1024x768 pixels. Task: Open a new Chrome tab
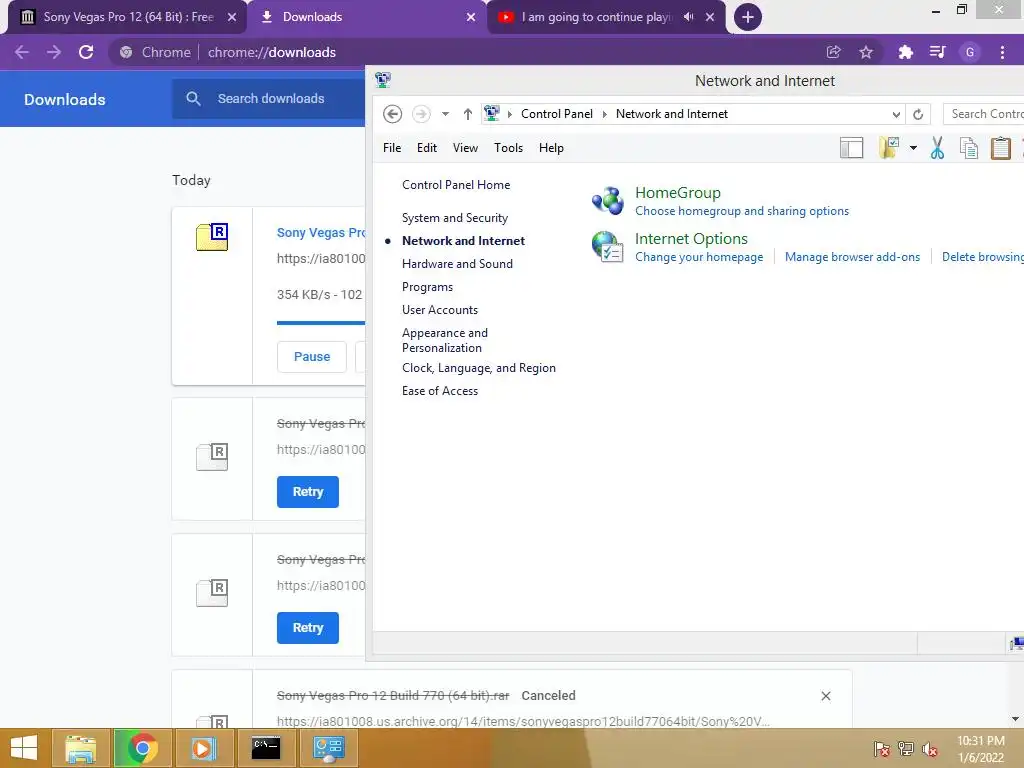pyautogui.click(x=748, y=17)
